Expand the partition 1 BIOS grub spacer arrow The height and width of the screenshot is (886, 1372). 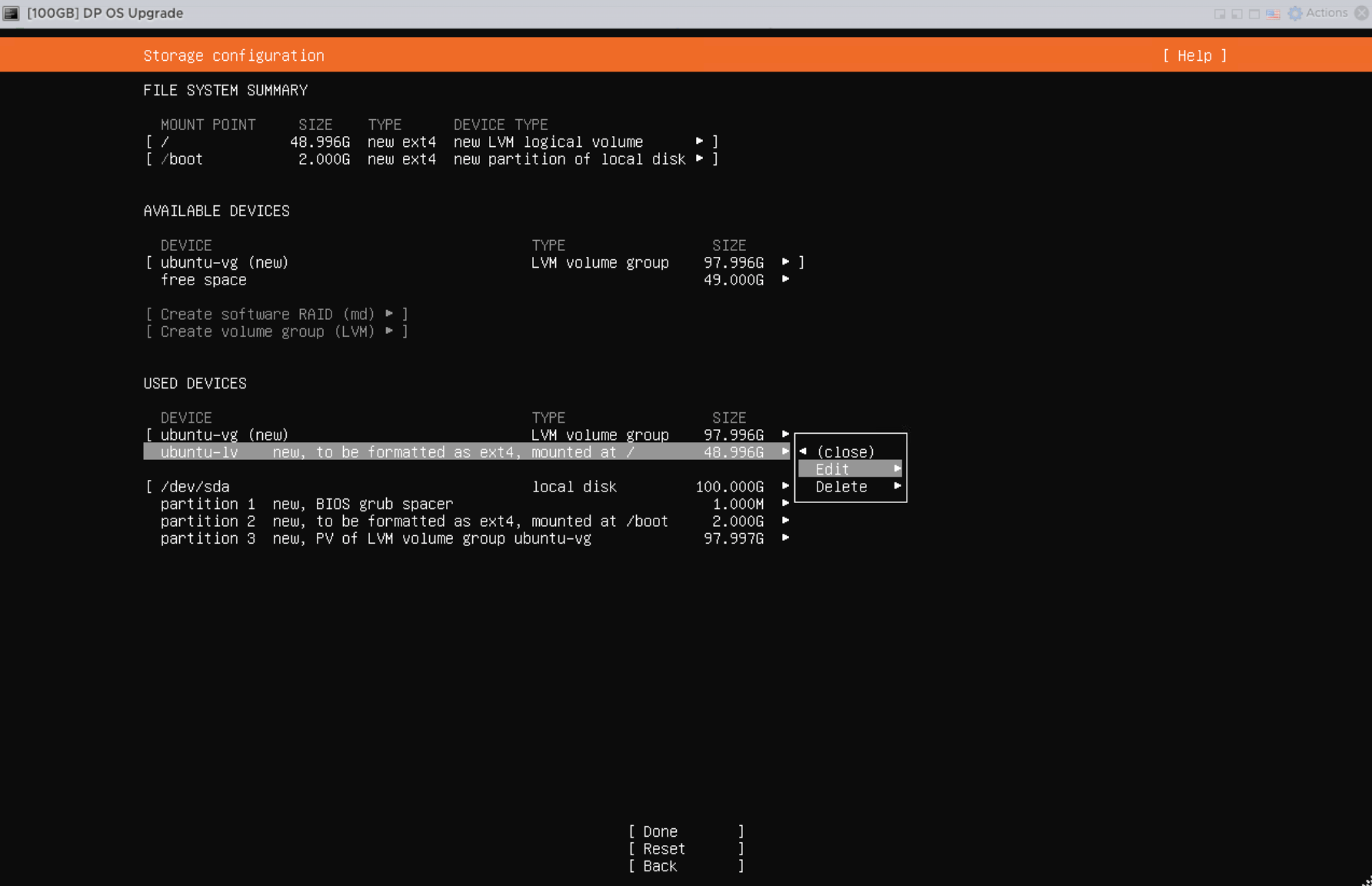[x=785, y=504]
